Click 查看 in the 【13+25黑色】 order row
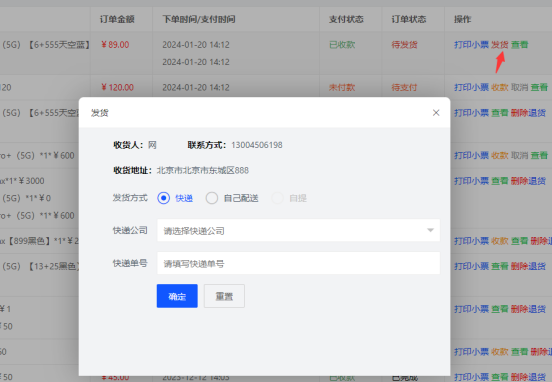Viewport: 552px width, 382px height. coord(500,267)
